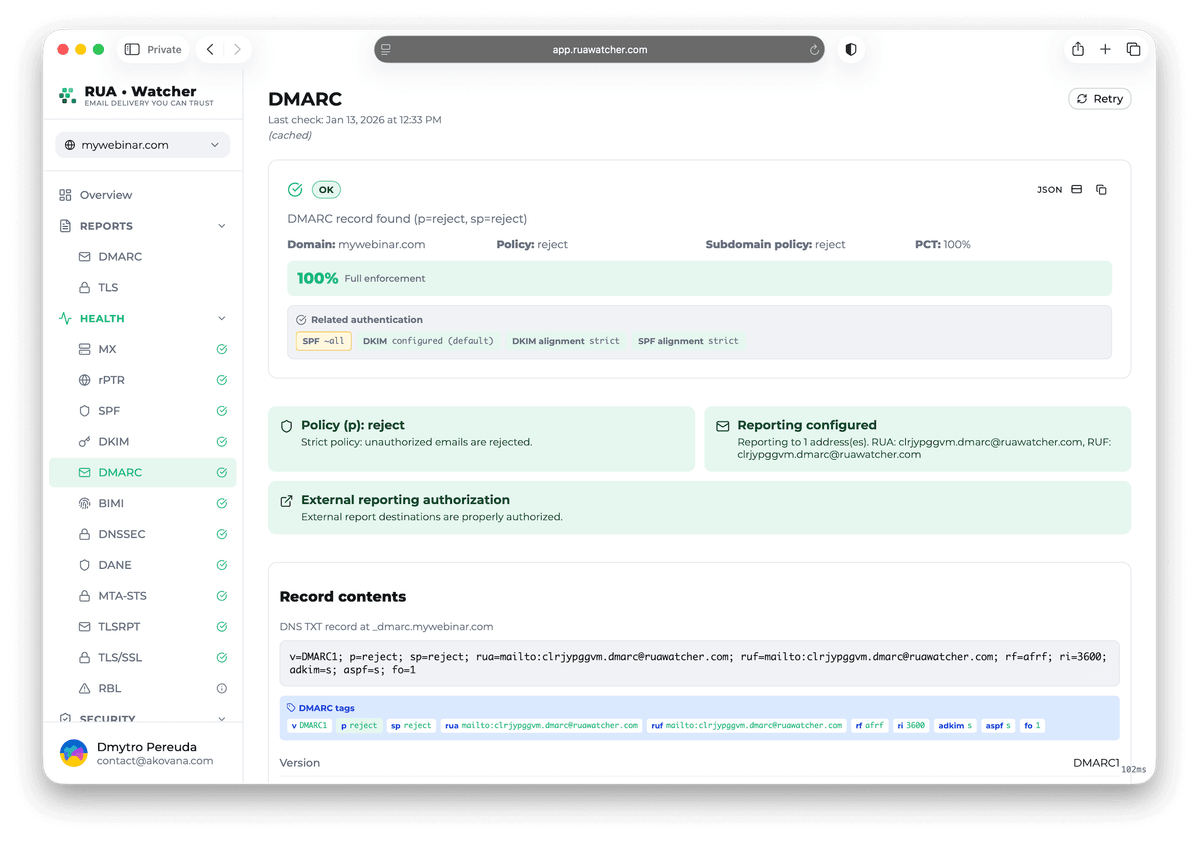Open the mywebinar.com domain selector
The width and height of the screenshot is (1199, 841).
pos(142,144)
